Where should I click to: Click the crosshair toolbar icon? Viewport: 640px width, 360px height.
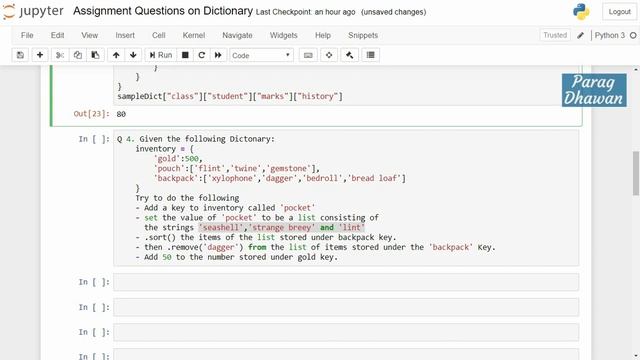(x=329, y=55)
